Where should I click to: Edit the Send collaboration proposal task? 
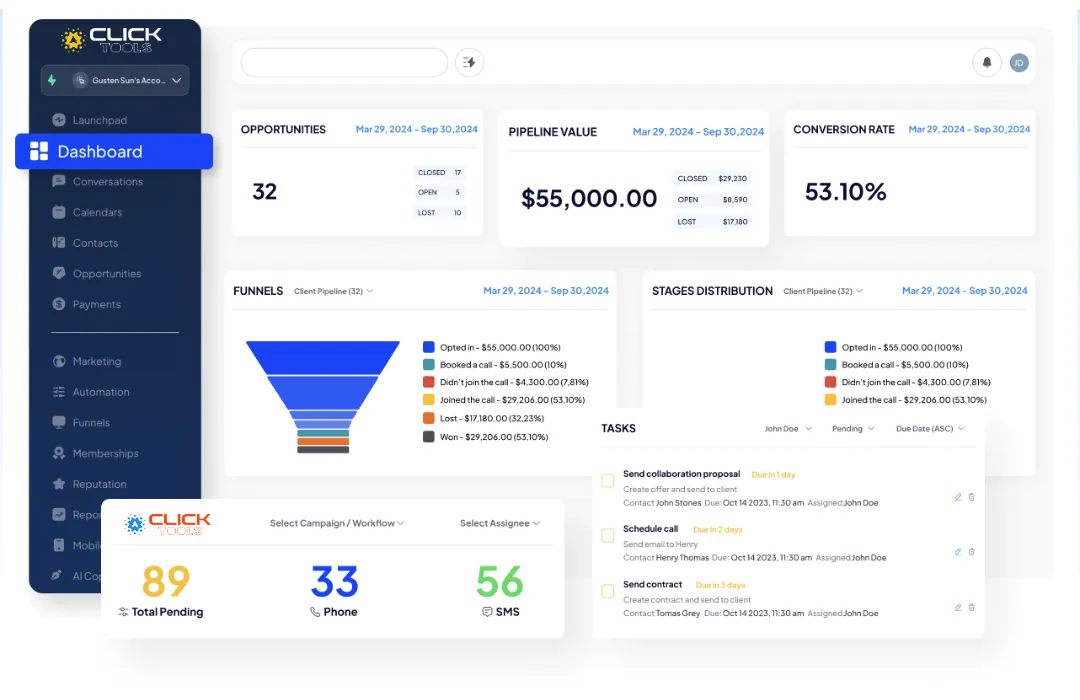(957, 497)
